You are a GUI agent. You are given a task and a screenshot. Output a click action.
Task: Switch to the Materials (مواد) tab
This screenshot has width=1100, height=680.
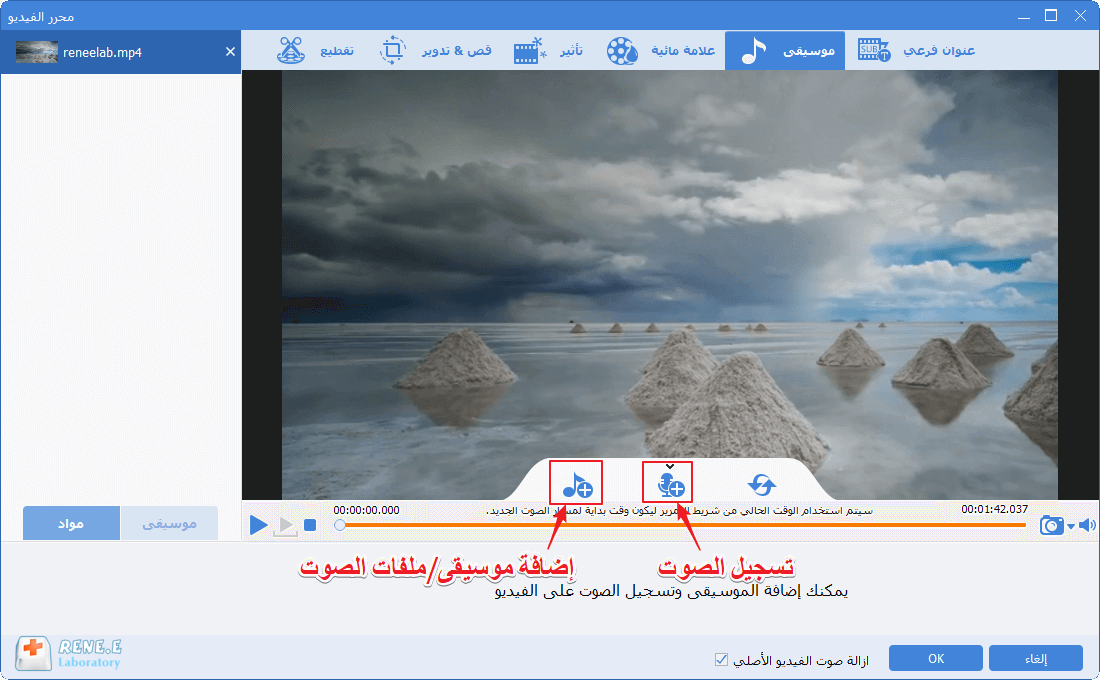71,524
